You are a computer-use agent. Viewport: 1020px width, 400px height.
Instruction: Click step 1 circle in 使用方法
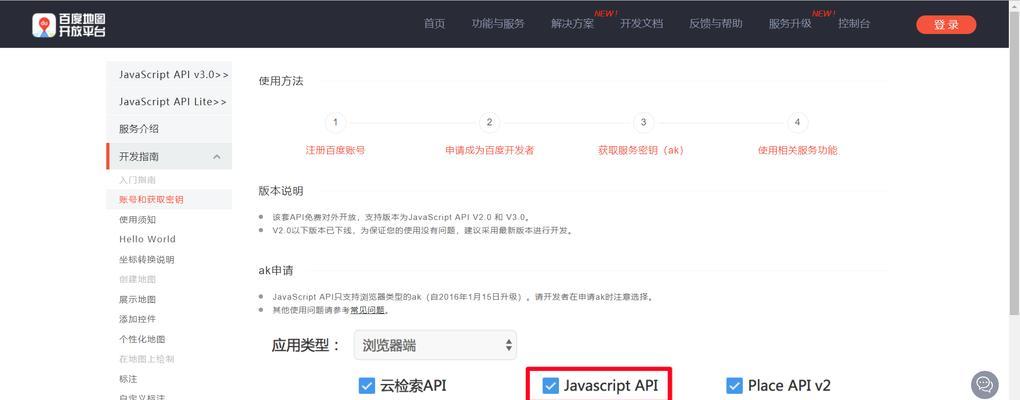pyautogui.click(x=335, y=122)
